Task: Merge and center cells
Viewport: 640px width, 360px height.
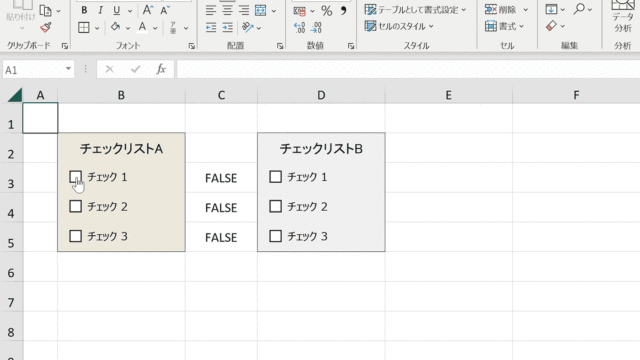Action: pos(260,10)
